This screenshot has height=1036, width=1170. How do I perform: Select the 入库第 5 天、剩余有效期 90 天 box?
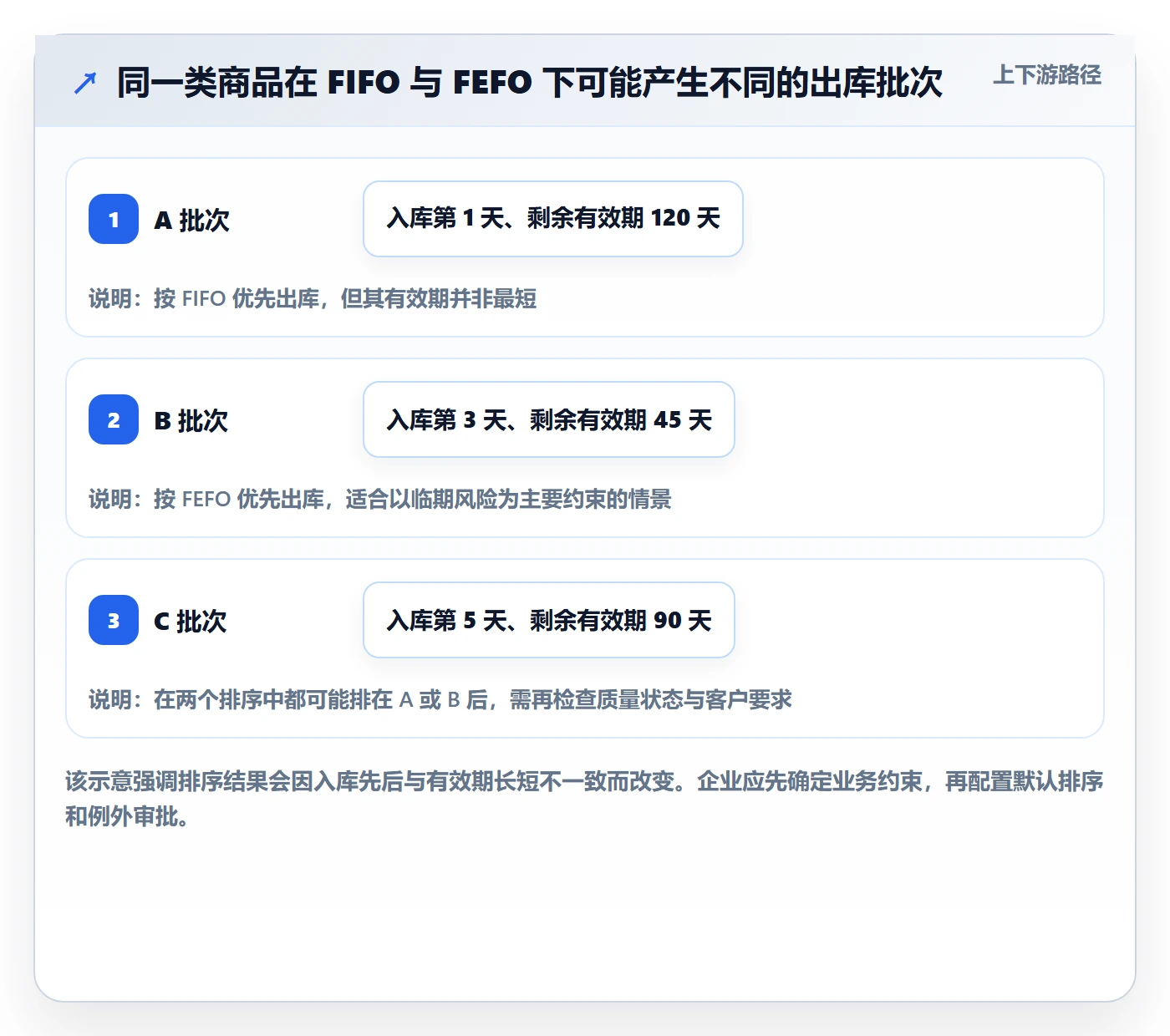549,620
